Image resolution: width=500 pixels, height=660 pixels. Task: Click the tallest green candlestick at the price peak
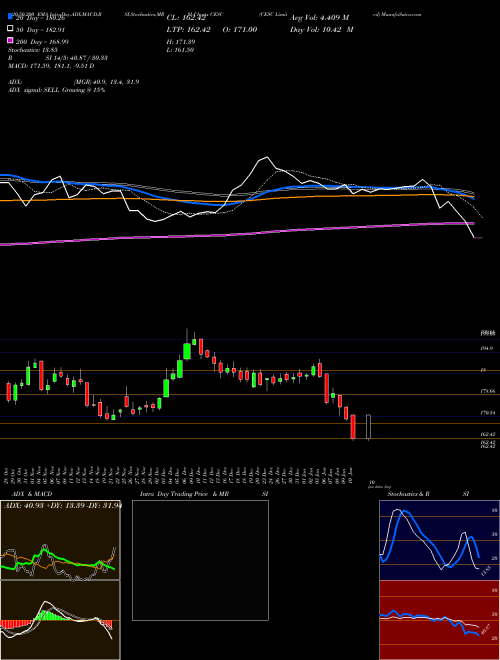[187, 351]
